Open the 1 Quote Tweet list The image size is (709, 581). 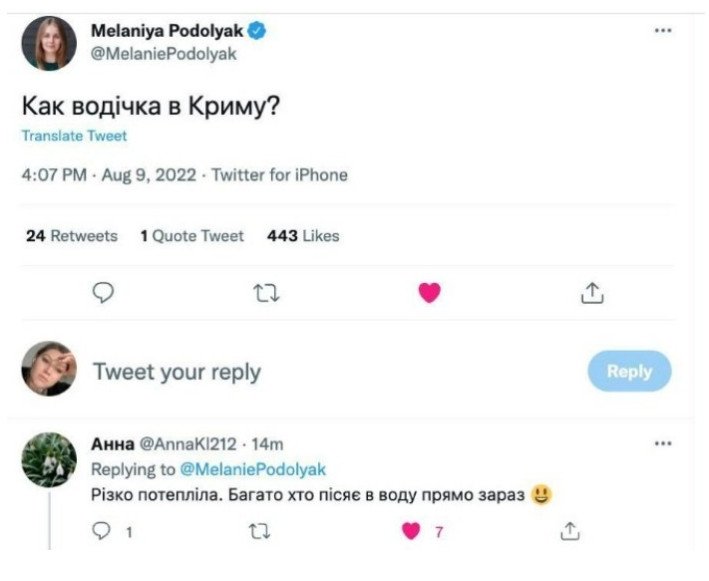click(x=192, y=236)
